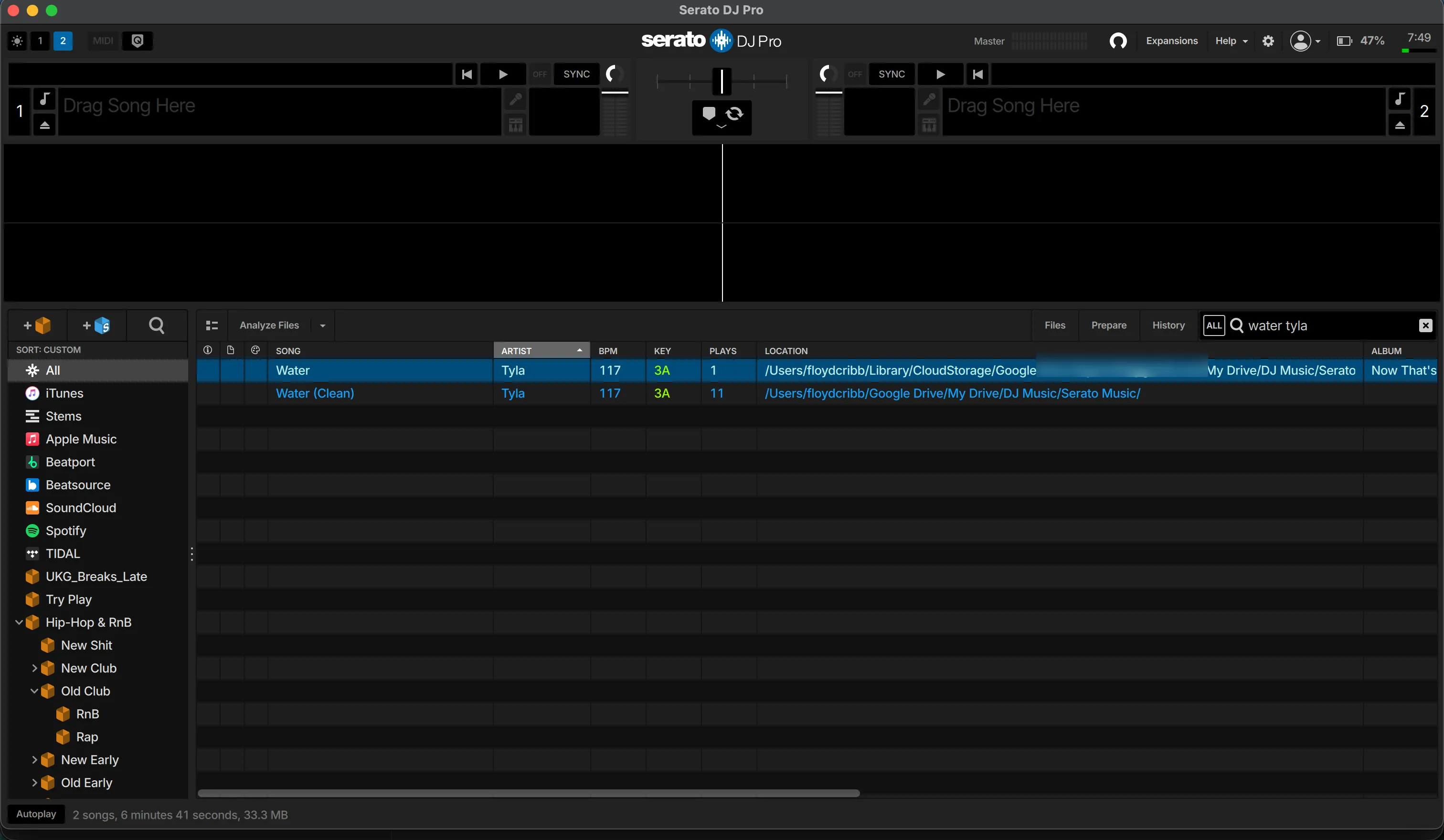Screen dimensions: 1444x840
Task: Click the Serato record icon
Action: [138, 41]
